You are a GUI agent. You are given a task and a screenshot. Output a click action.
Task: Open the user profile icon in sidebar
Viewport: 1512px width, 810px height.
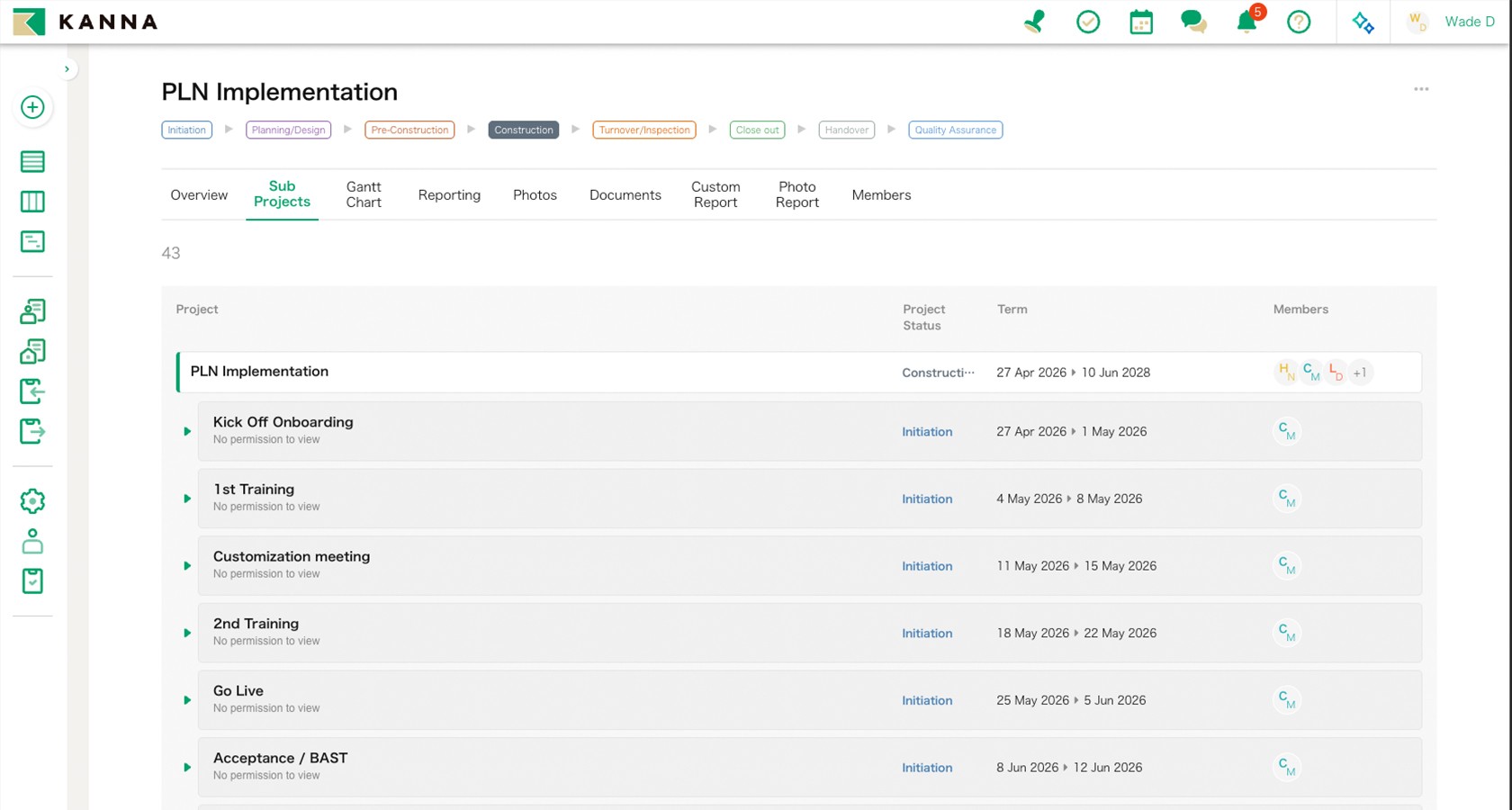pyautogui.click(x=32, y=541)
